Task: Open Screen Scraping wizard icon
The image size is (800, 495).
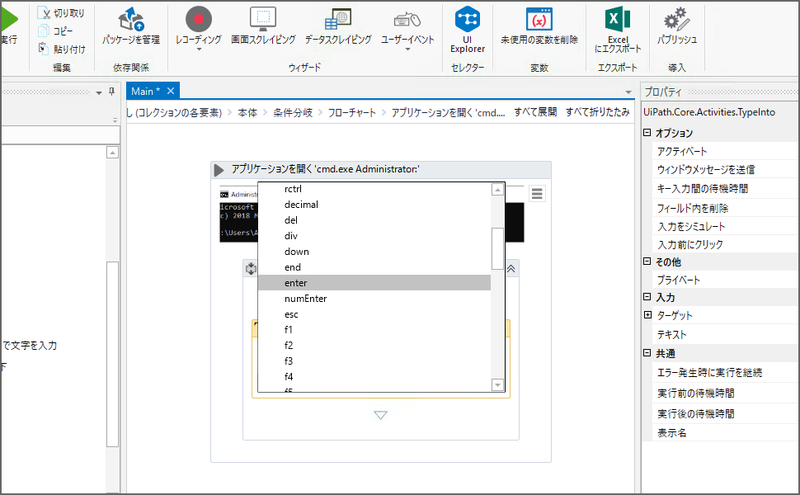Action: tap(263, 19)
